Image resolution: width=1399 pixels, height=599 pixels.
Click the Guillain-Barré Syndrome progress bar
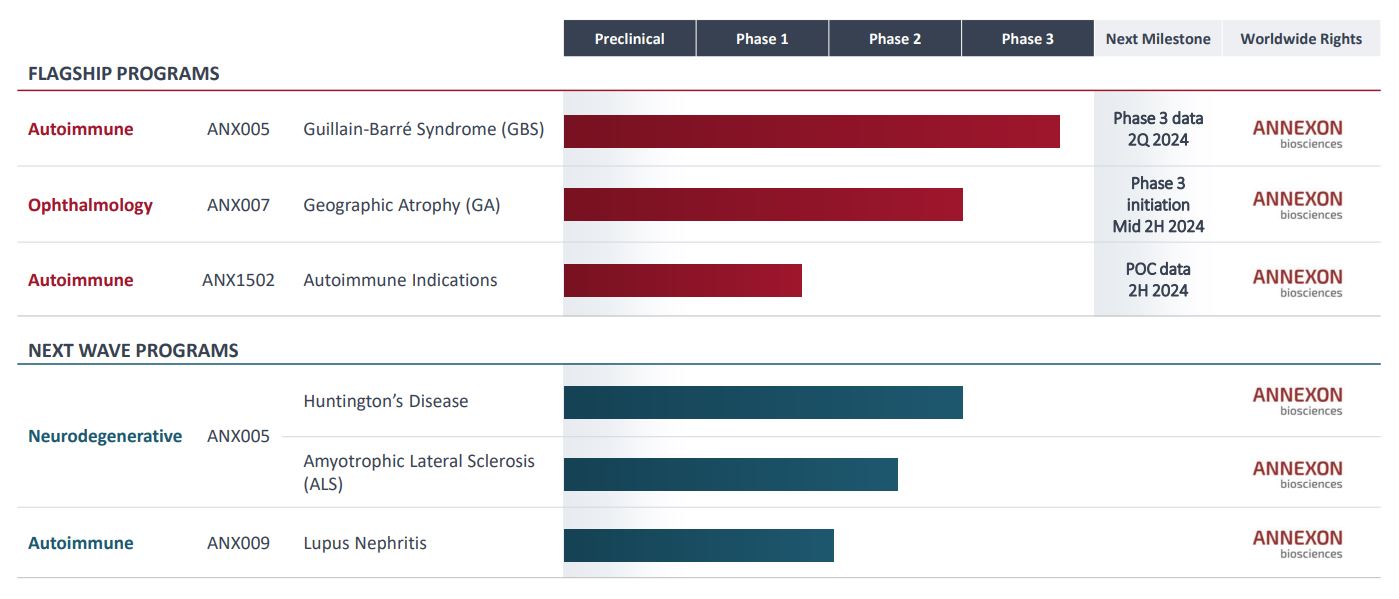pos(811,131)
